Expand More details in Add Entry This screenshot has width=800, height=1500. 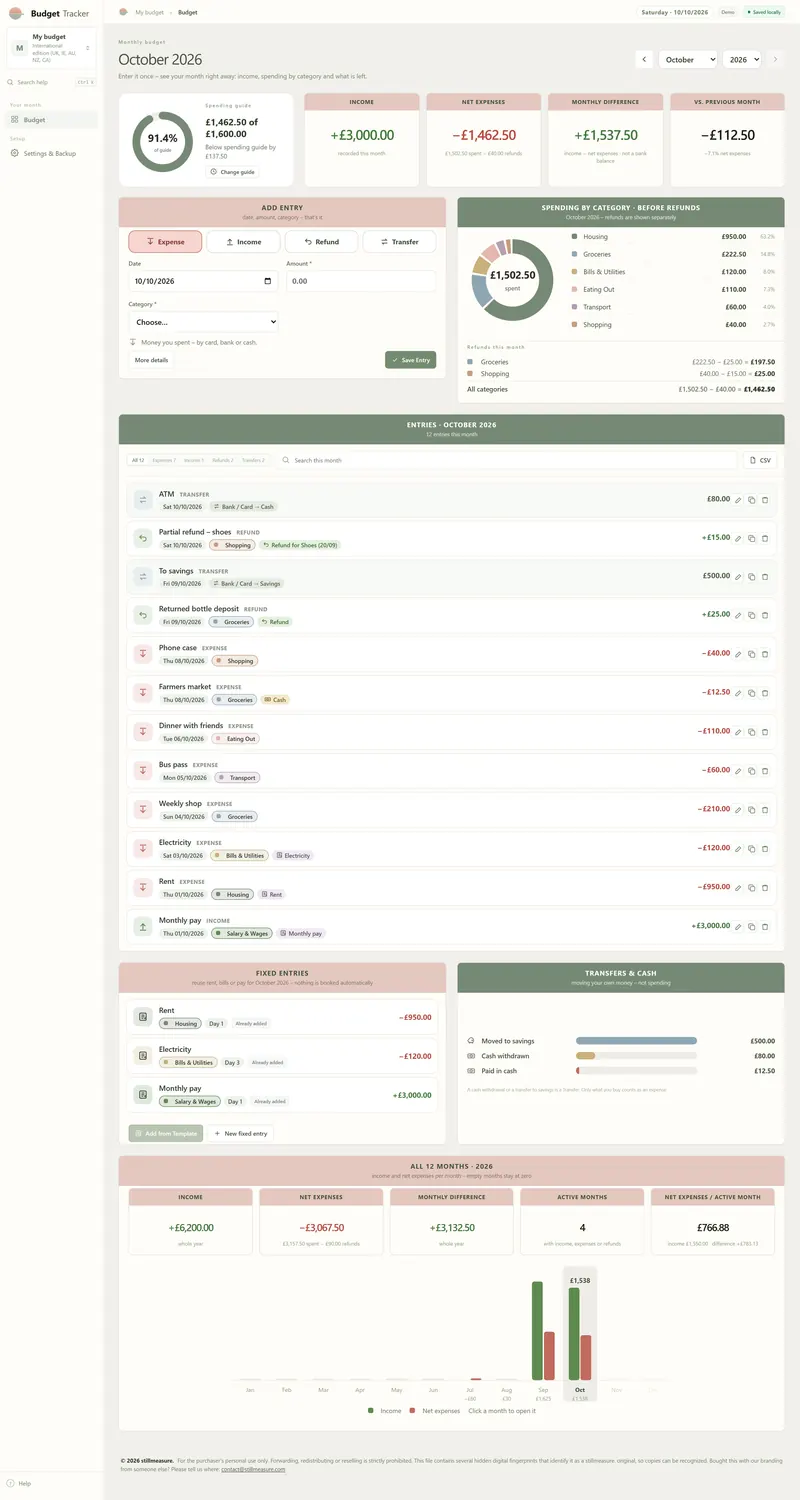(151, 360)
